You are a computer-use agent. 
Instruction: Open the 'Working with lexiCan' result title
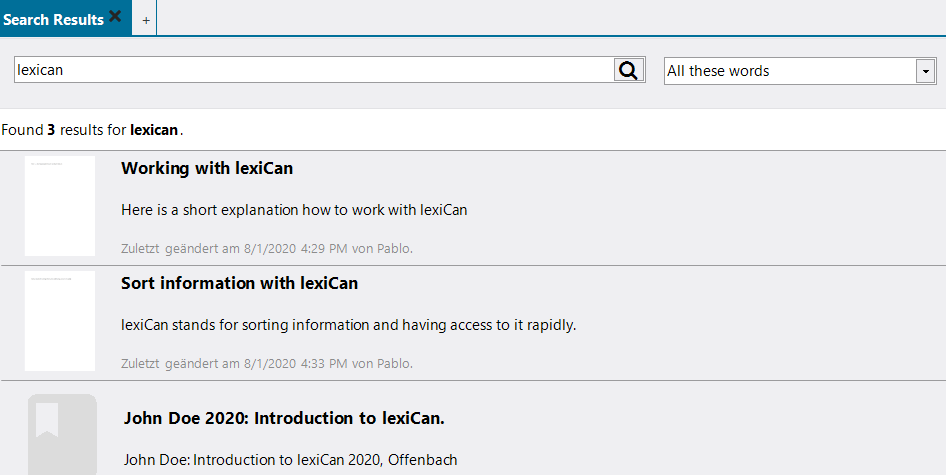[207, 168]
